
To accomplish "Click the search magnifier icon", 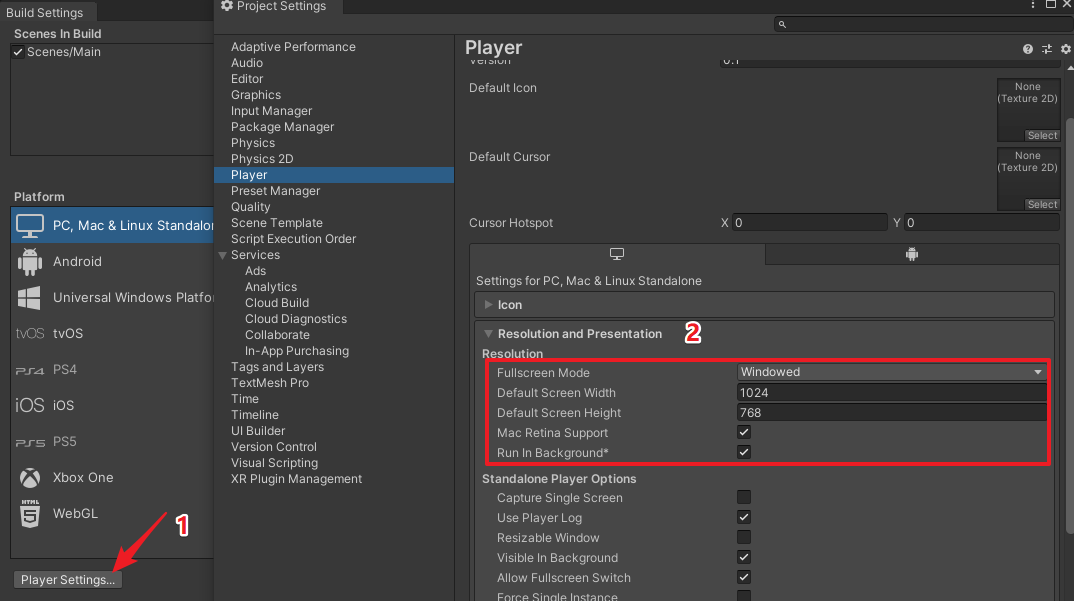I will tap(782, 24).
